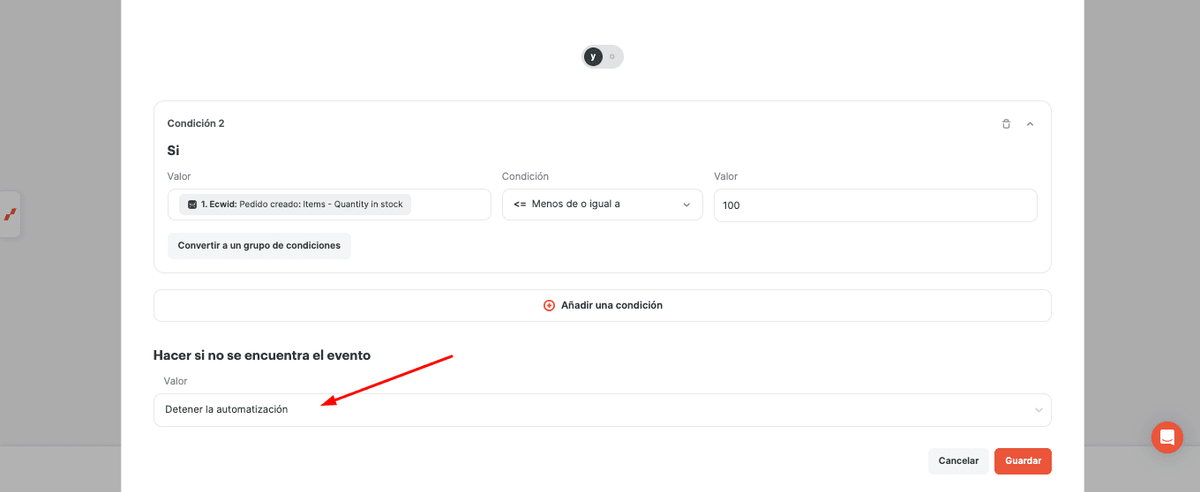The image size is (1200, 492).
Task: Toggle the y/o logic switch
Action: pyautogui.click(x=603, y=57)
